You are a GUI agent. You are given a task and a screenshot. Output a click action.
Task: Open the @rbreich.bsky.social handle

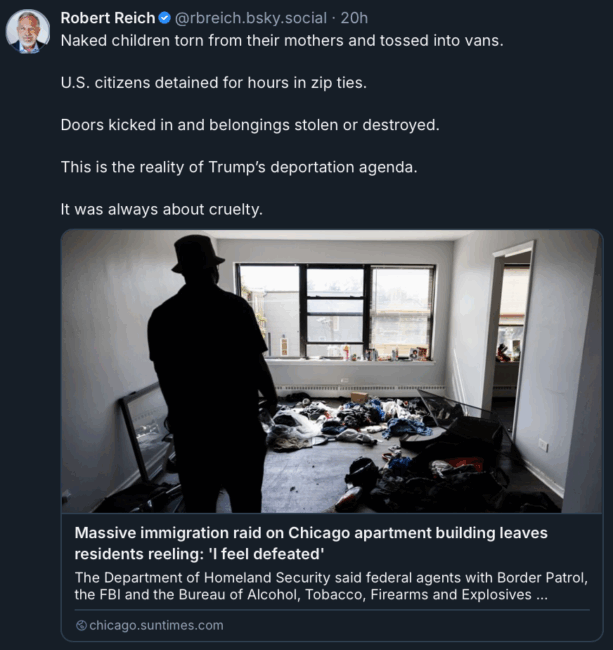251,18
